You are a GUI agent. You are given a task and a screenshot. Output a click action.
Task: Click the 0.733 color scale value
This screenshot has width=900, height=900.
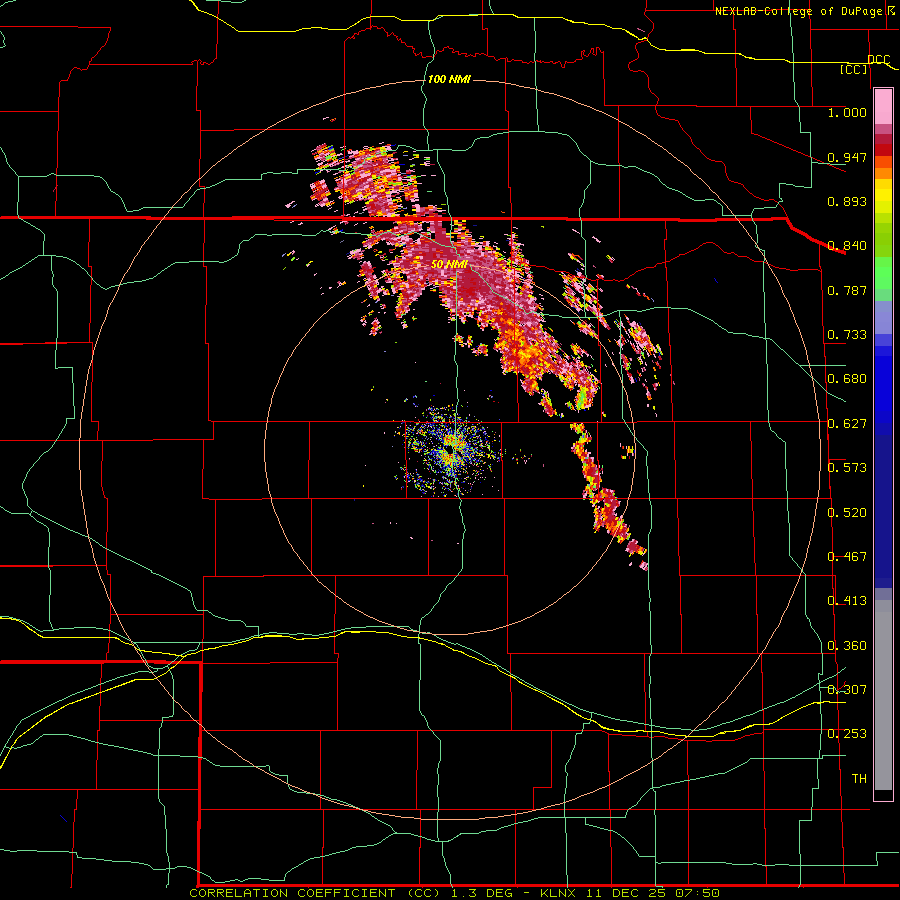click(847, 335)
